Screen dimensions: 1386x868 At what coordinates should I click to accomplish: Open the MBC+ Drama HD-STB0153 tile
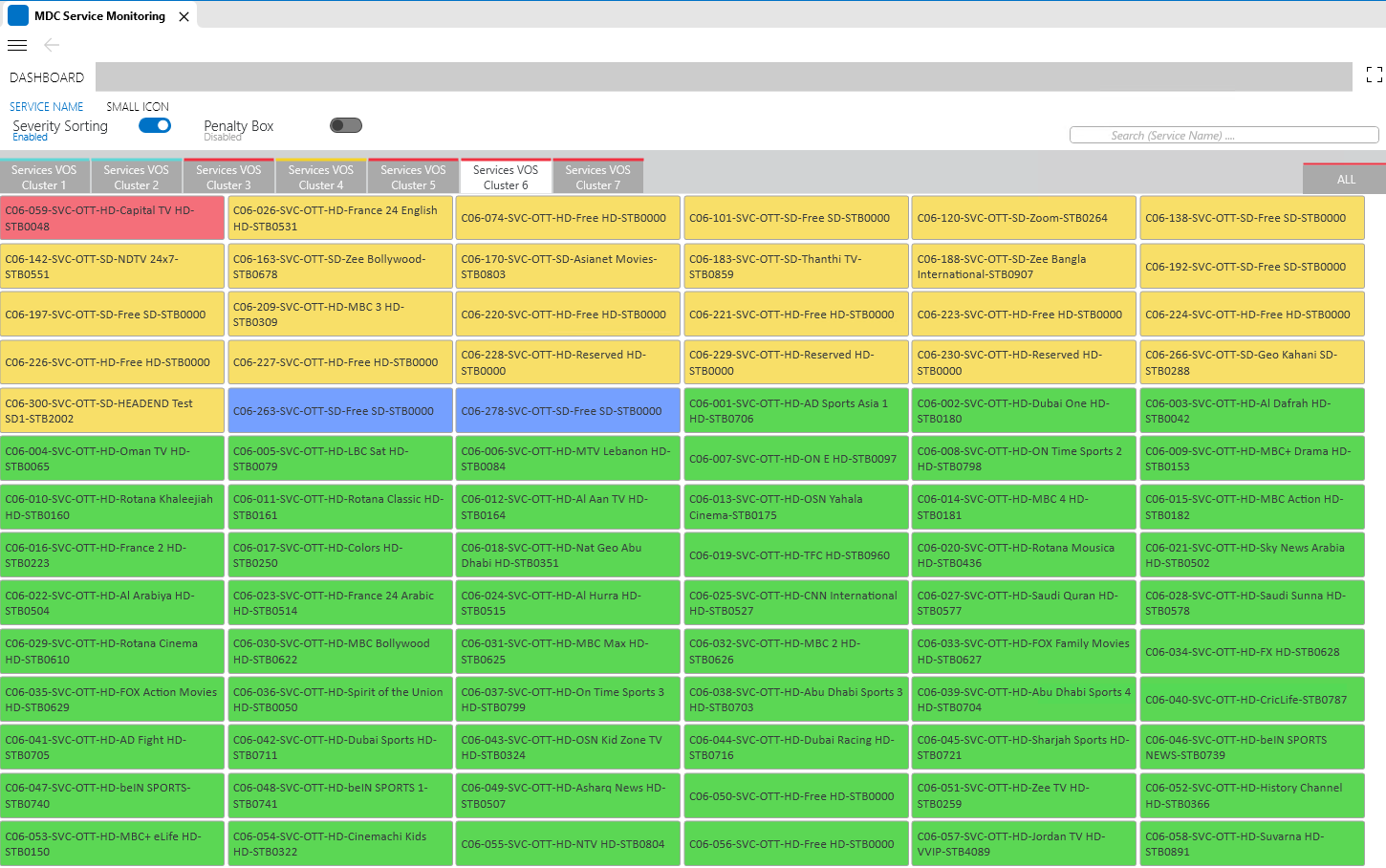(x=1252, y=459)
